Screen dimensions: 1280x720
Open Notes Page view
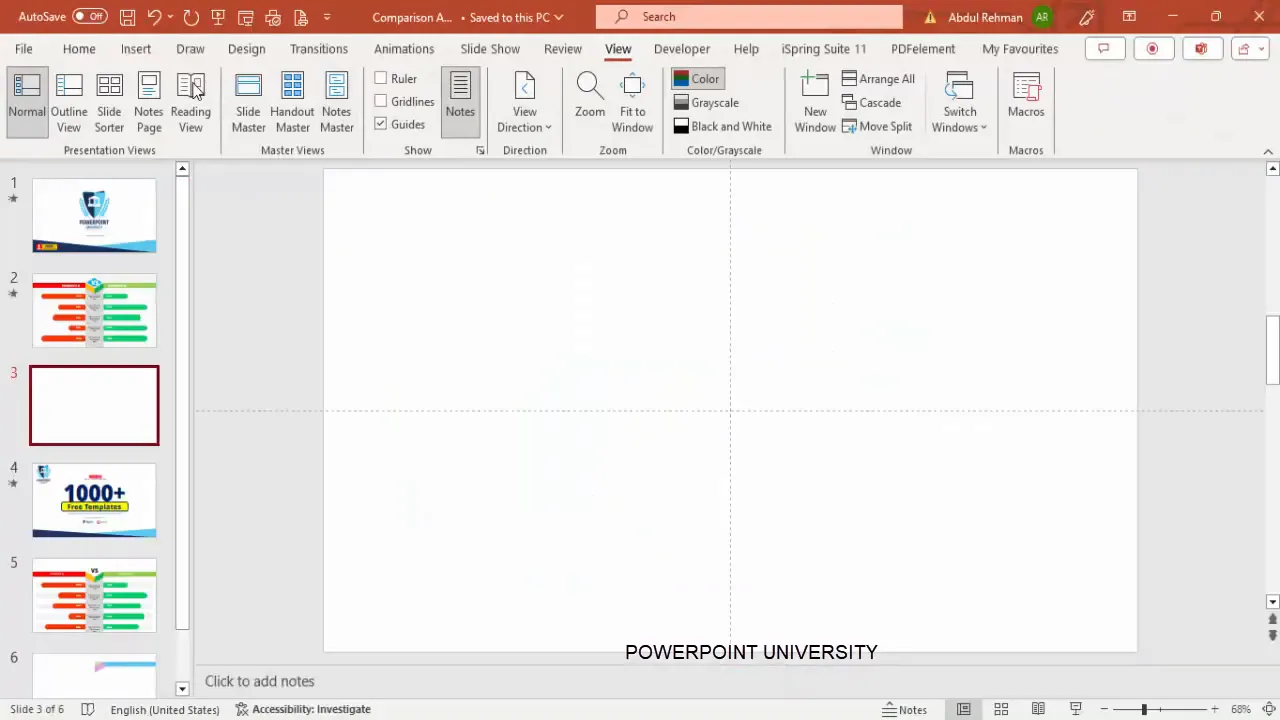click(x=148, y=103)
